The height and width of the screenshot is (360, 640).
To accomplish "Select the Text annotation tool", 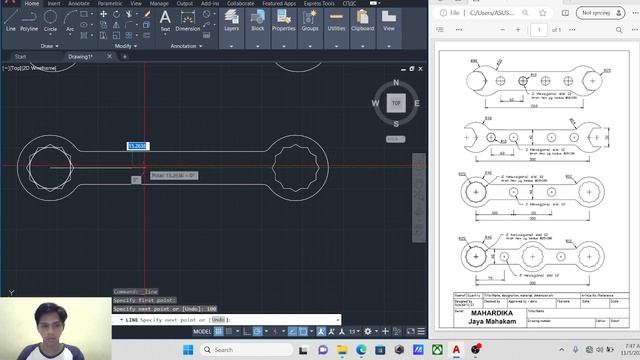I will [165, 20].
